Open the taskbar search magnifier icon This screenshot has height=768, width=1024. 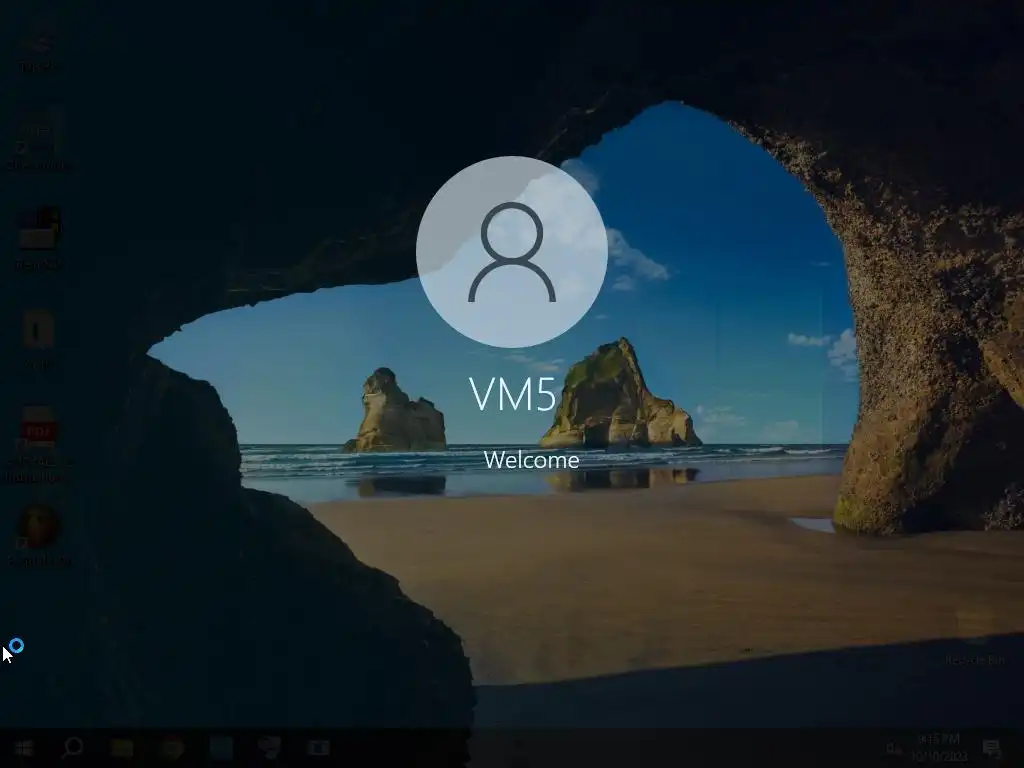72,748
